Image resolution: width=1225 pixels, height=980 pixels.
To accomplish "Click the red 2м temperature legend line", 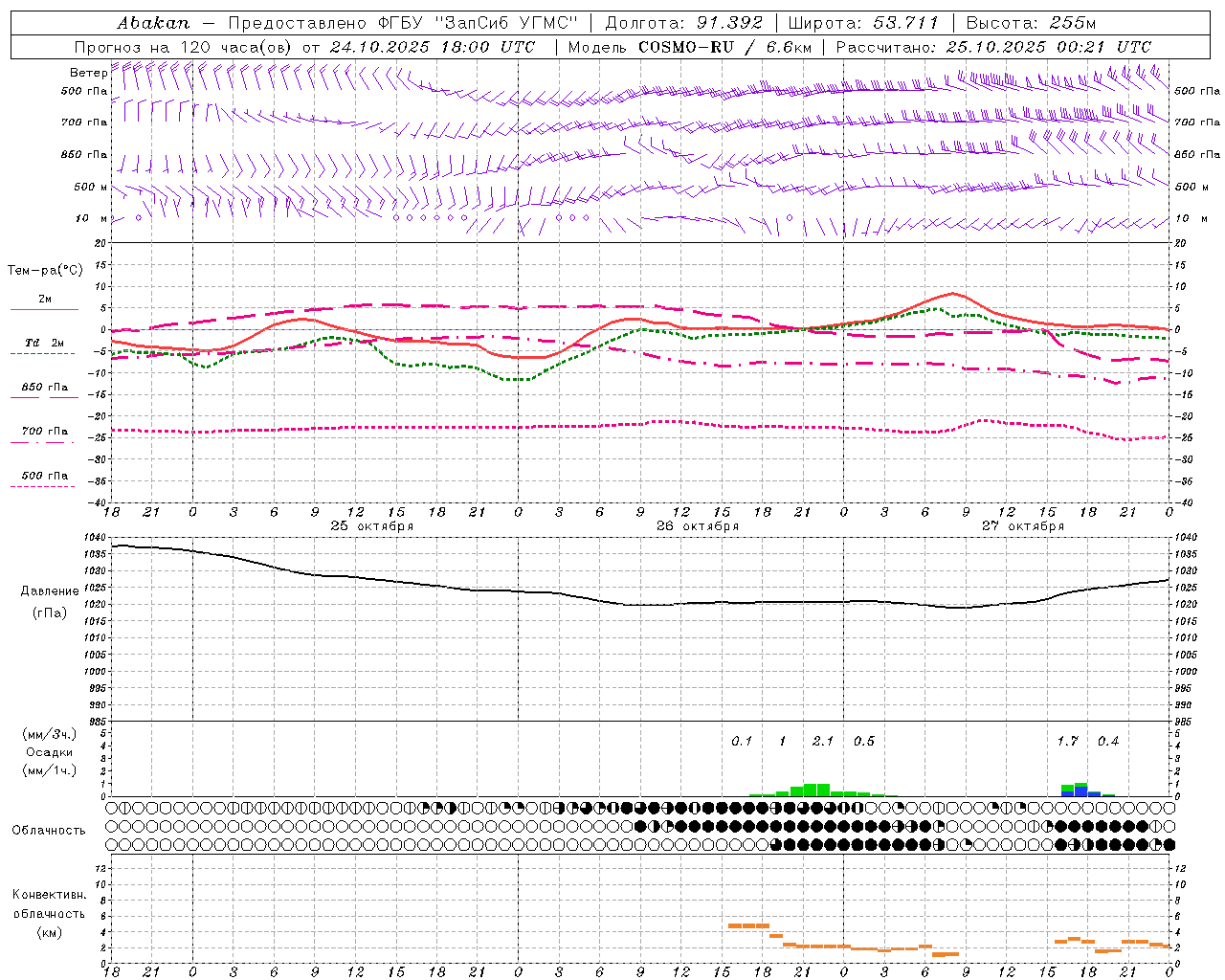I will [x=44, y=309].
